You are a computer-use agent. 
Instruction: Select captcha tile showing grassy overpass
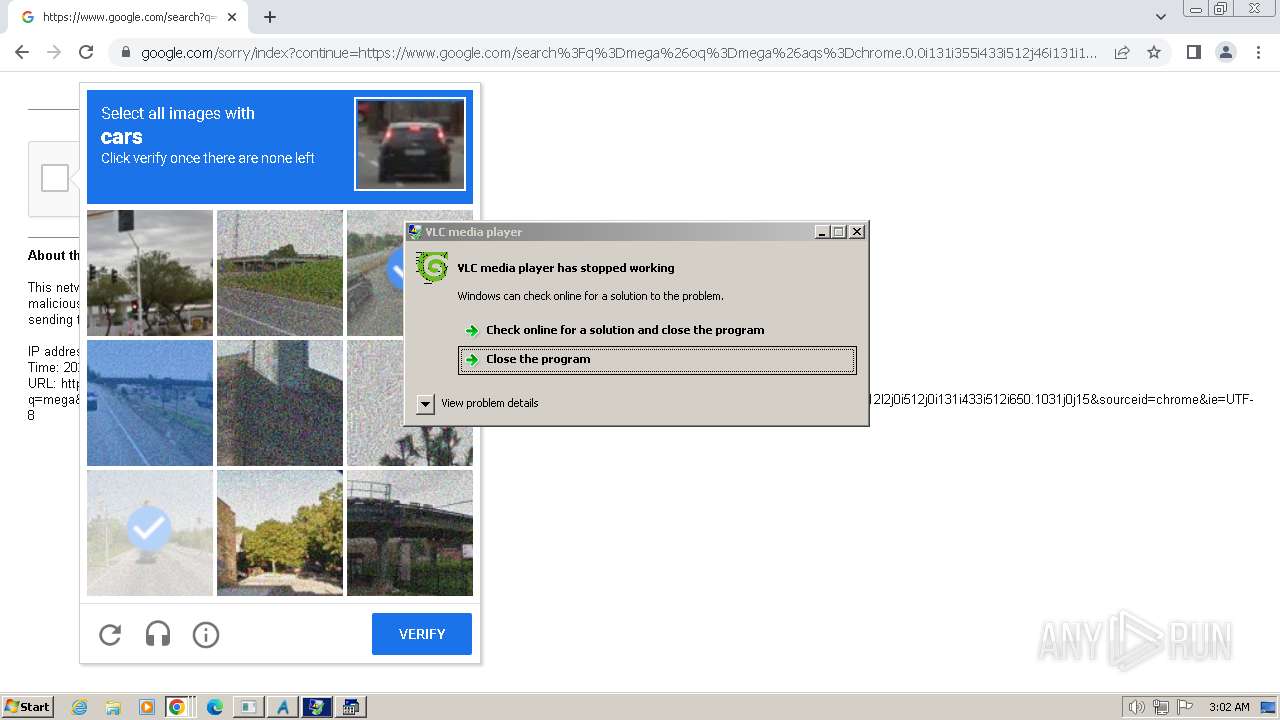click(280, 273)
